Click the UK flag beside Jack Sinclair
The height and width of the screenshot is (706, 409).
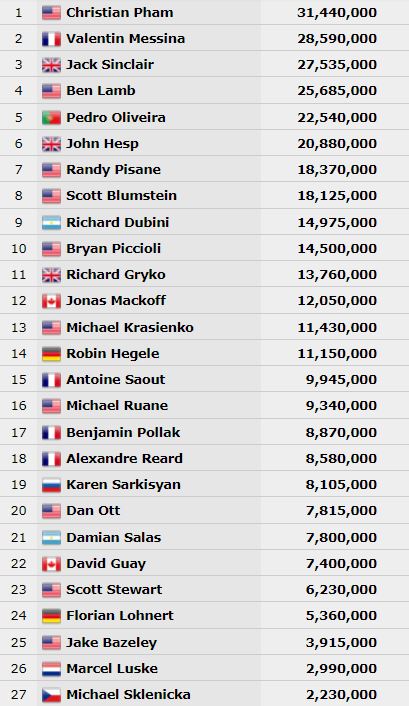(51, 65)
